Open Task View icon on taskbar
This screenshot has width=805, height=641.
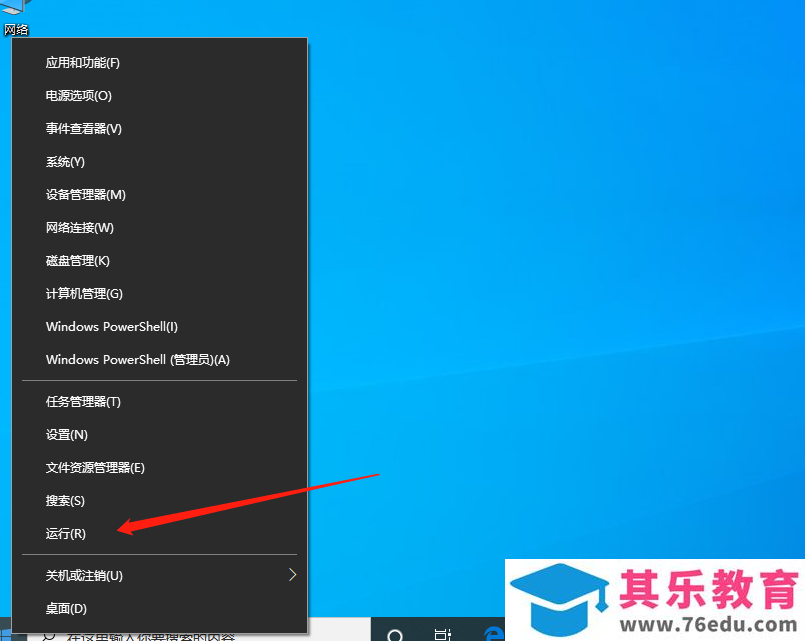pyautogui.click(x=443, y=635)
